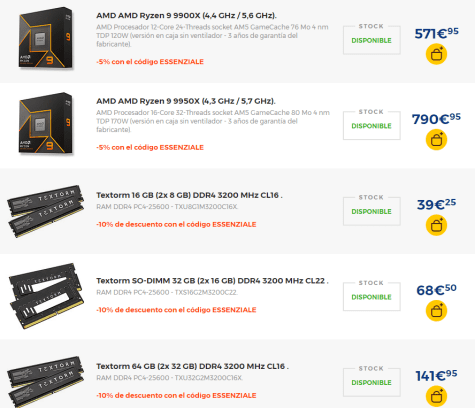475x408 pixels.
Task: Open AMD Ryzen 9 9900X product title
Action: (186, 15)
